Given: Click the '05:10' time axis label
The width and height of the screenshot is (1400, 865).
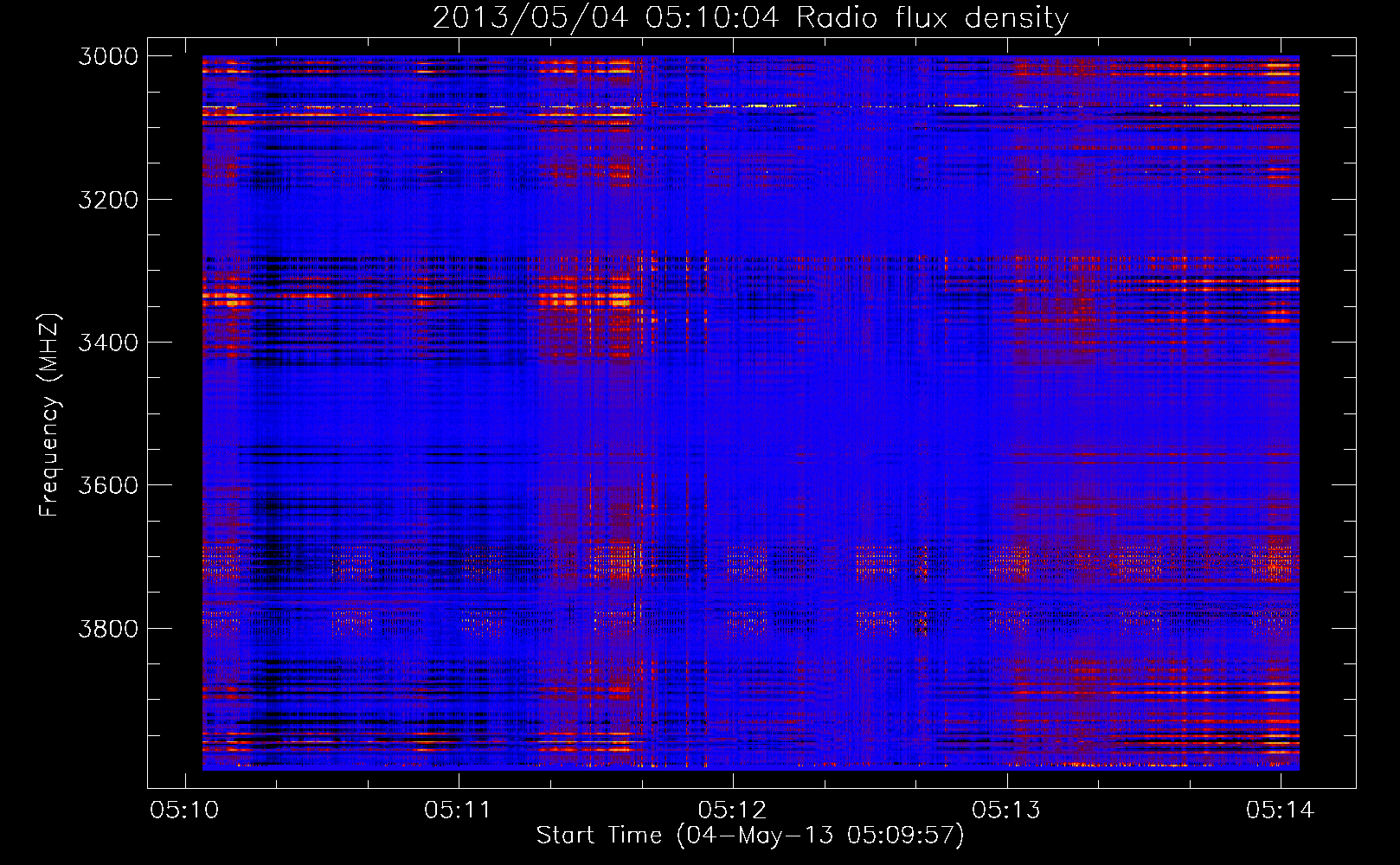Looking at the screenshot, I should pos(184,811).
